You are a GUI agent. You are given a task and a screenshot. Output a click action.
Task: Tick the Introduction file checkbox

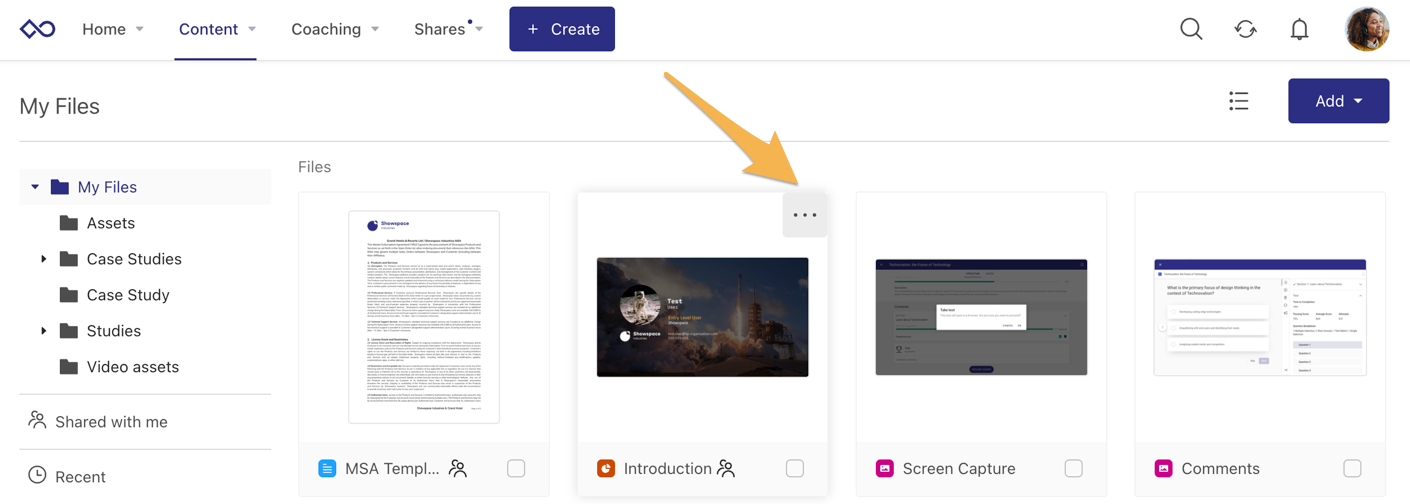[795, 468]
